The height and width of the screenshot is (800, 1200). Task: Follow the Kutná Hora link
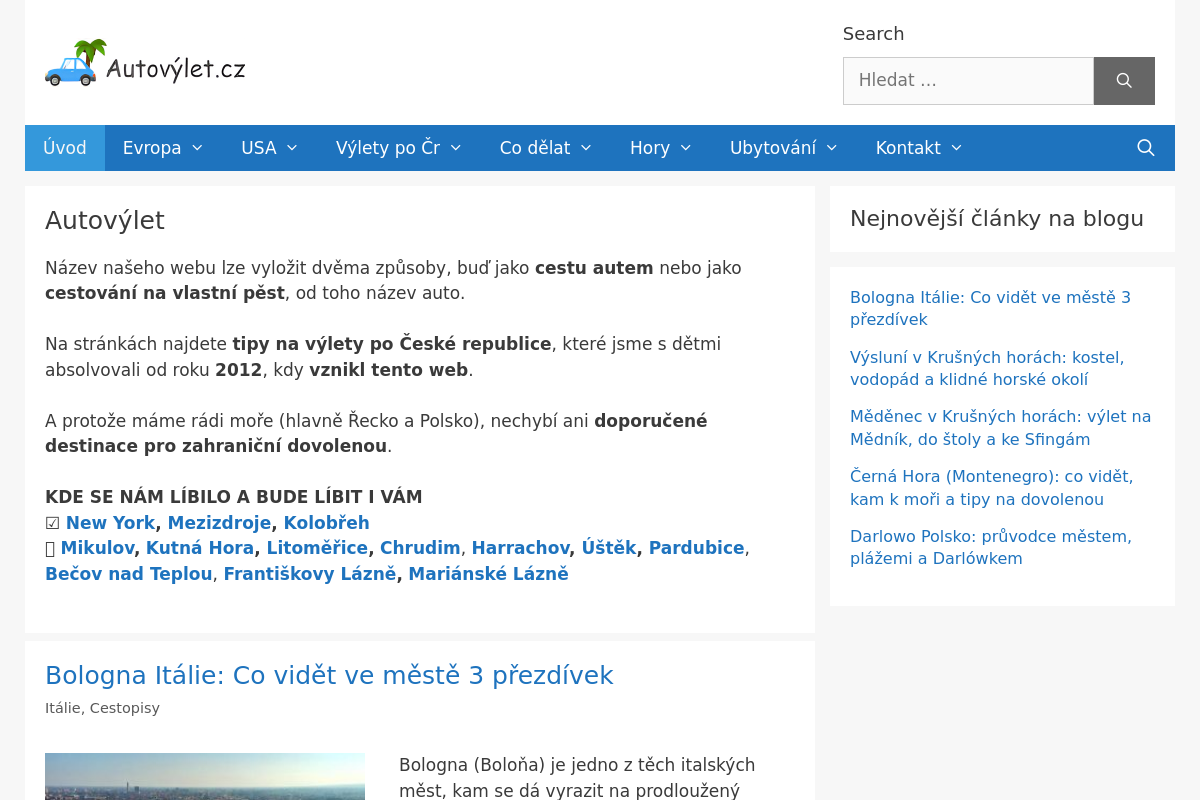pos(200,548)
